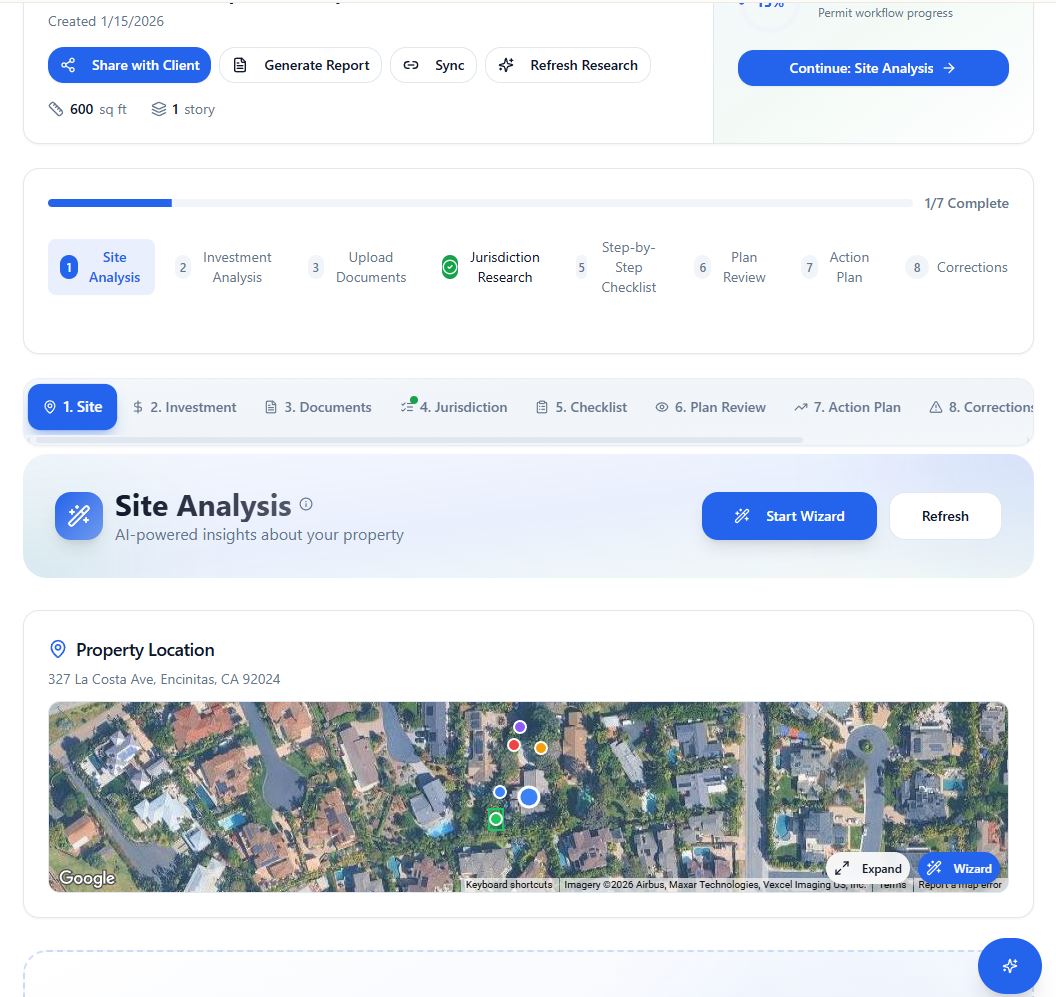
Task: Open the floating AI sparkle assistant button
Action: point(1010,965)
